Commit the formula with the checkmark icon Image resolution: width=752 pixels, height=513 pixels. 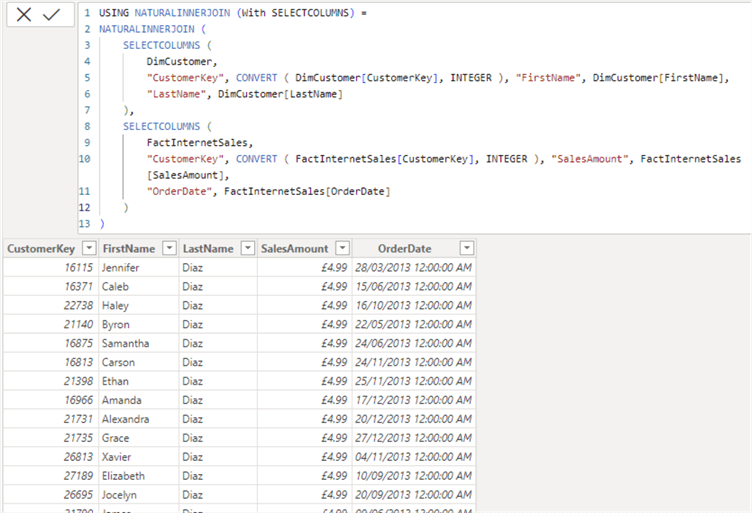(51, 14)
